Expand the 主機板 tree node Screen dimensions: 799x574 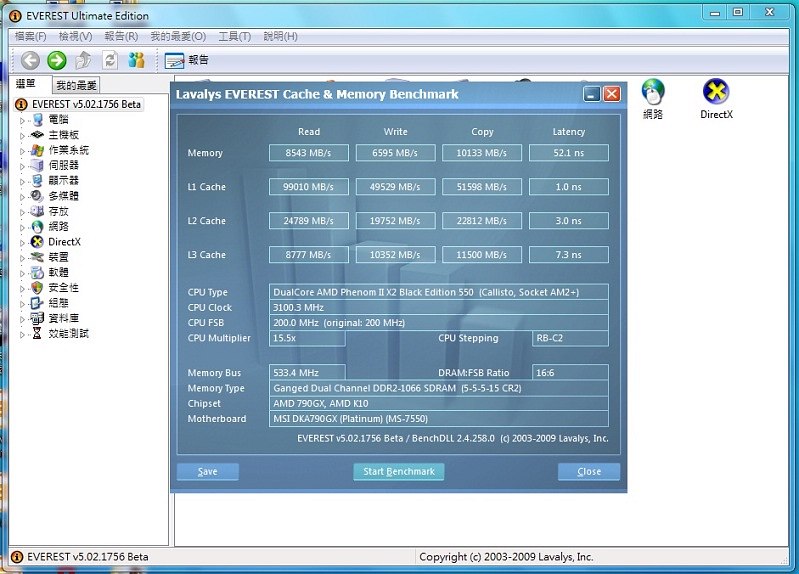point(22,136)
